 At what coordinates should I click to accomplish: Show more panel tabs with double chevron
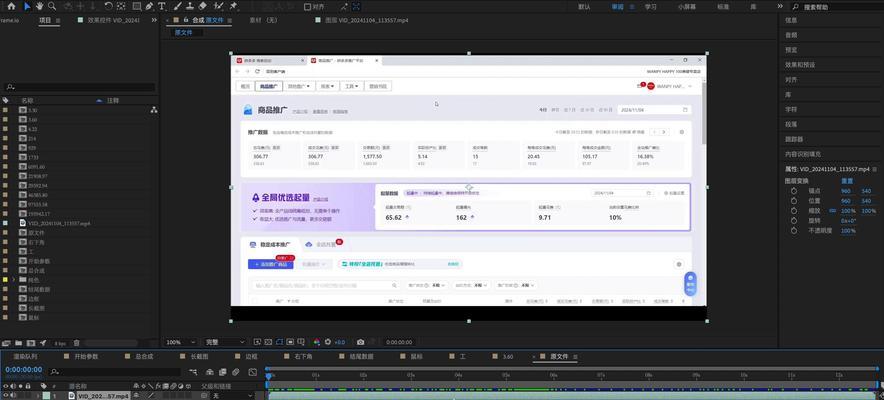click(154, 20)
